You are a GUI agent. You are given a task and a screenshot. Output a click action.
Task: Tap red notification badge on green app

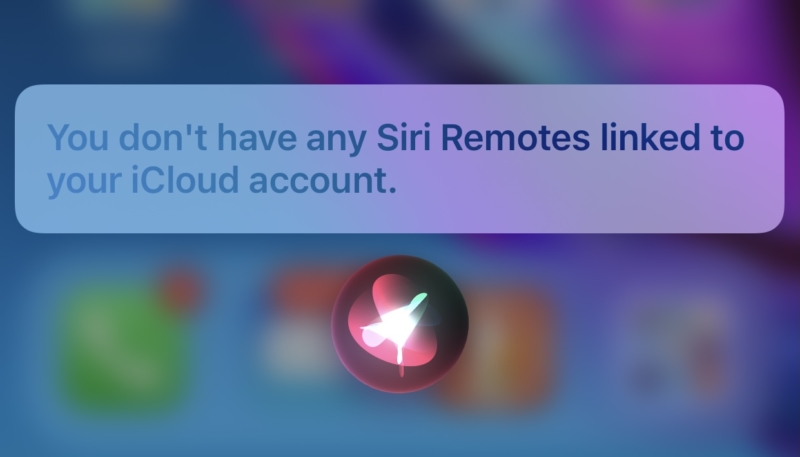pos(179,291)
